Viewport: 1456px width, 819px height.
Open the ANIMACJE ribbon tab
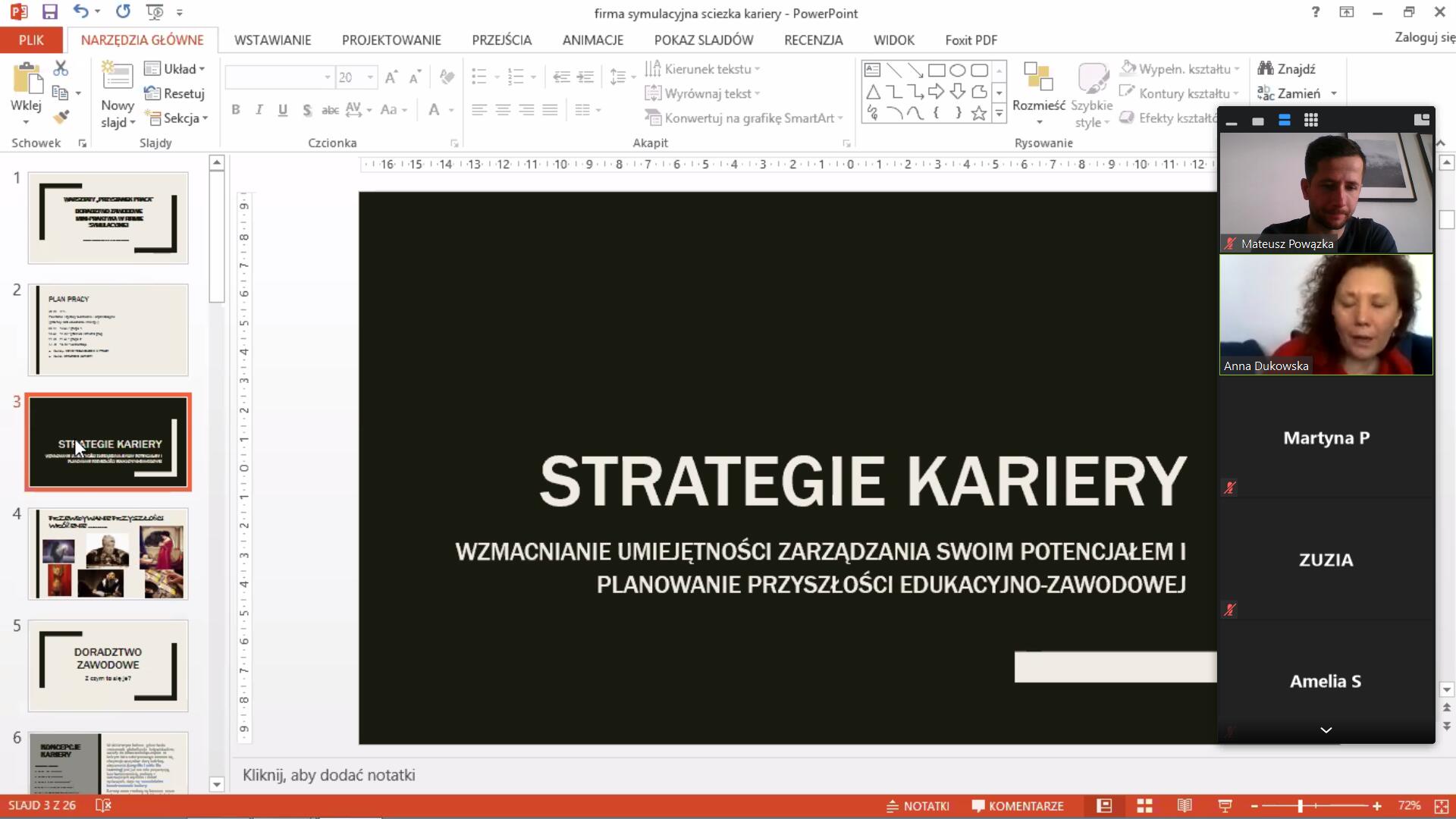click(592, 40)
